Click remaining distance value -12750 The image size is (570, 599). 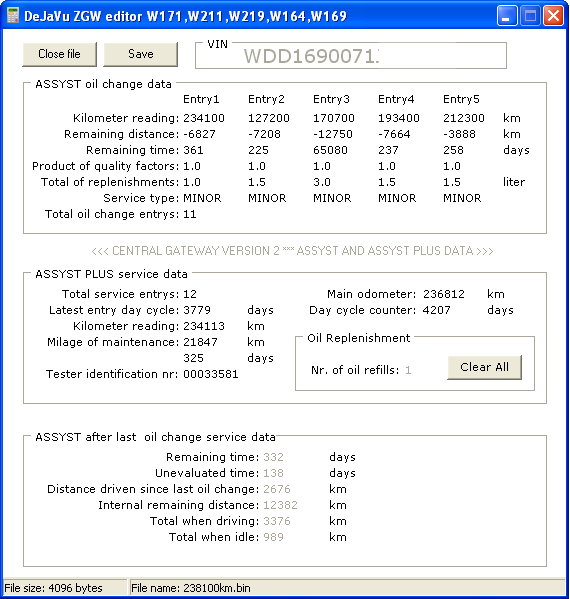[x=333, y=134]
